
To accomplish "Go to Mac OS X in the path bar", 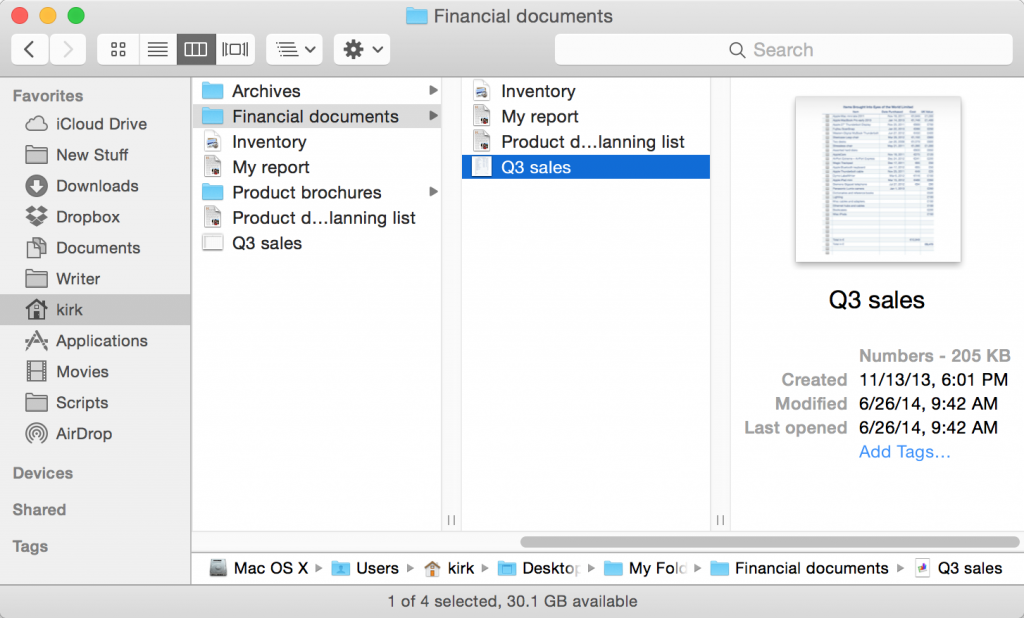I will (259, 568).
